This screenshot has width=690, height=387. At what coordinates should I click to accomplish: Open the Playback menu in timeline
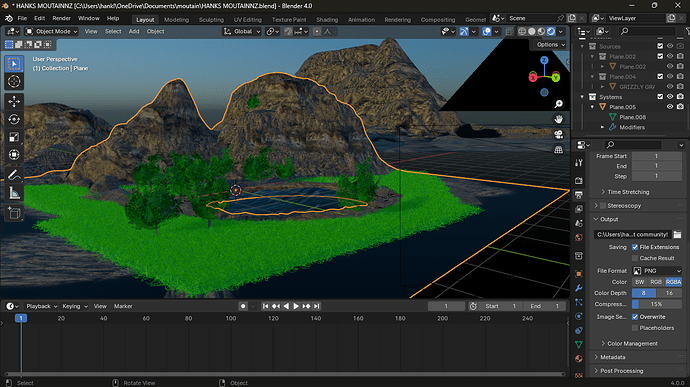(x=41, y=306)
